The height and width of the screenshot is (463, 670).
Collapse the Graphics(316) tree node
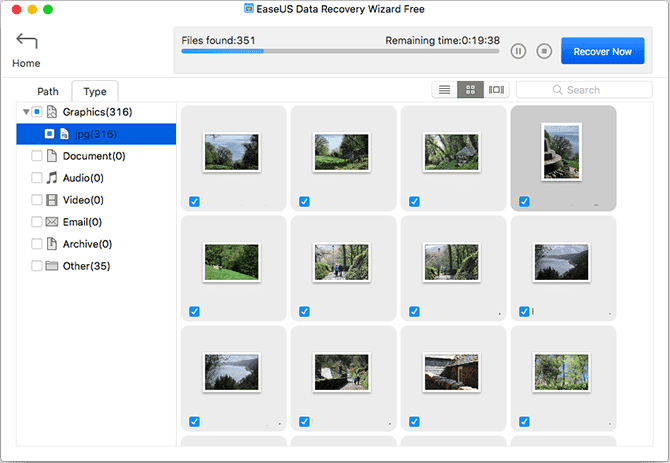(25, 112)
